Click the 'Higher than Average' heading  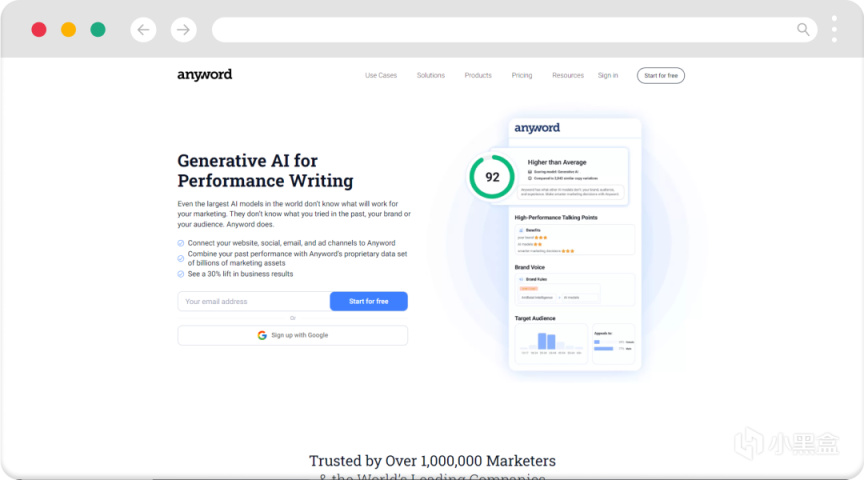coord(557,163)
